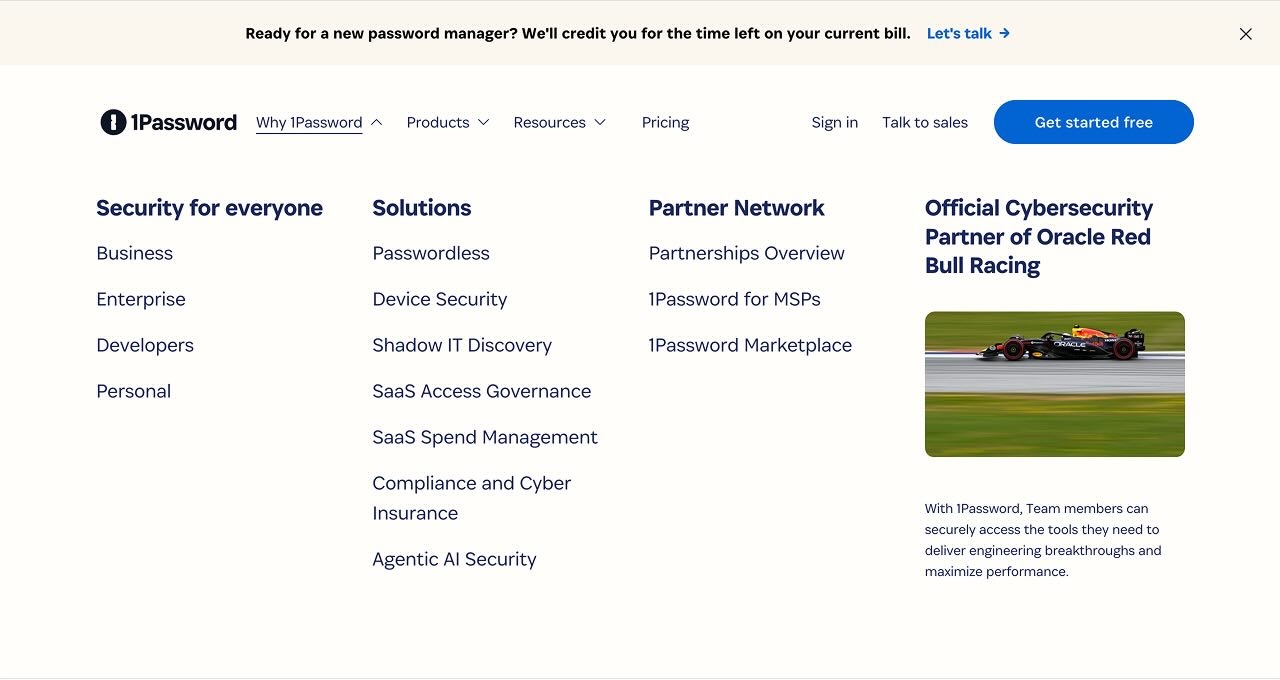Click the Oracle Red Bull description text
The image size is (1280, 680).
tap(1043, 540)
